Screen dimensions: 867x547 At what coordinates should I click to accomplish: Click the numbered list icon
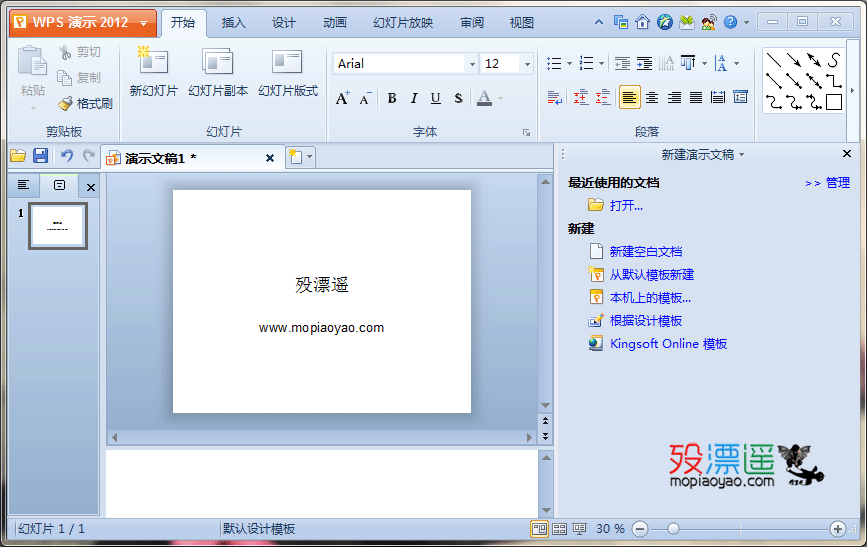(x=587, y=64)
